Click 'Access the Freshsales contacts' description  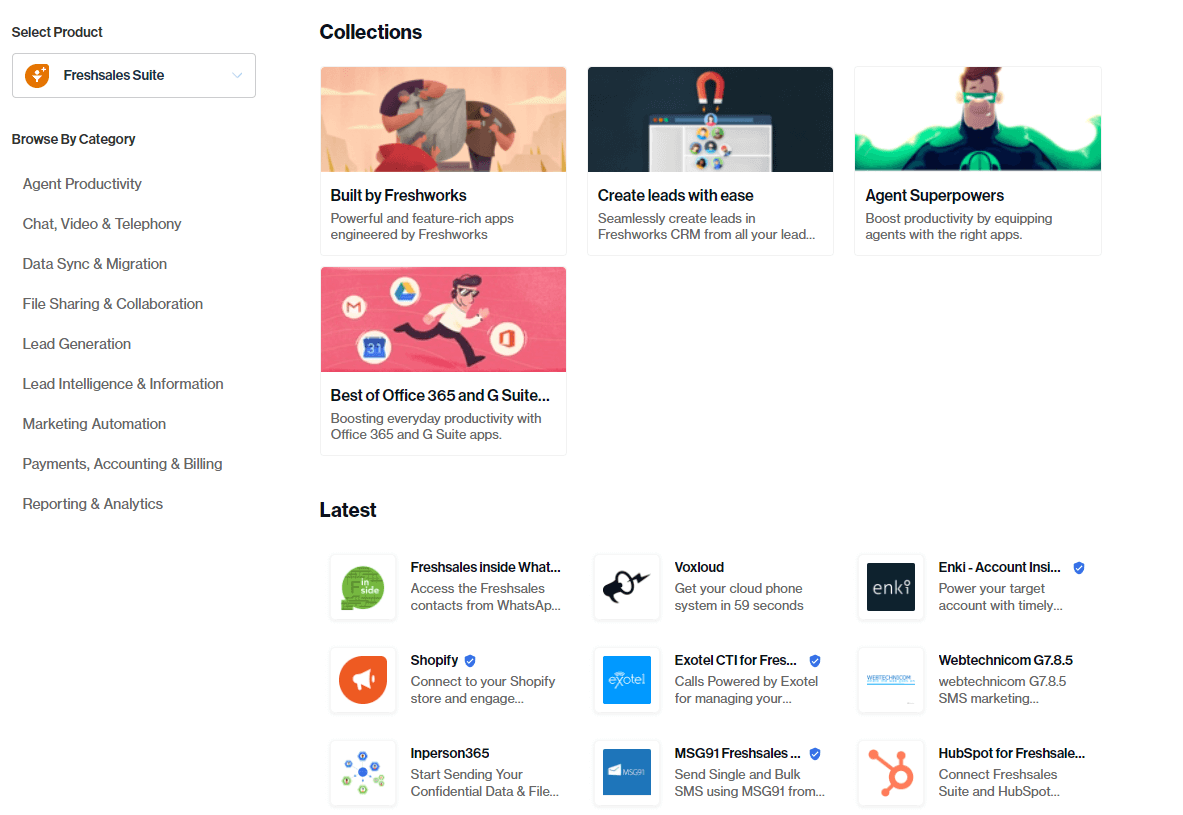(486, 597)
